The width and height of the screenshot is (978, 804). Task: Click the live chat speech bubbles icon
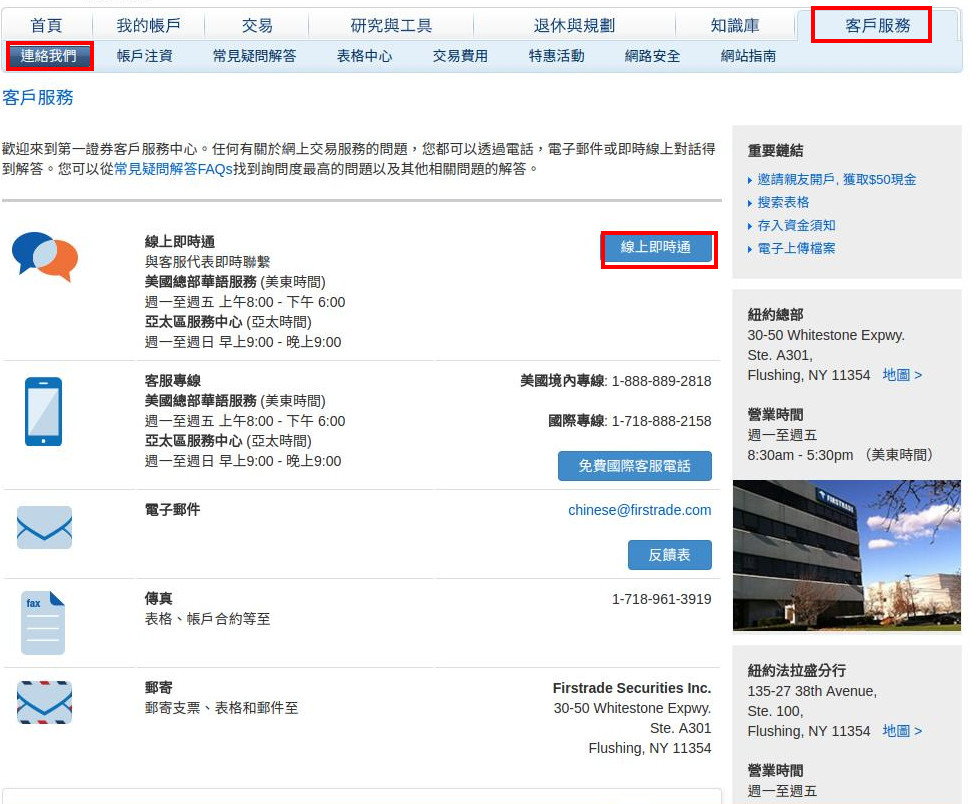click(x=45, y=256)
